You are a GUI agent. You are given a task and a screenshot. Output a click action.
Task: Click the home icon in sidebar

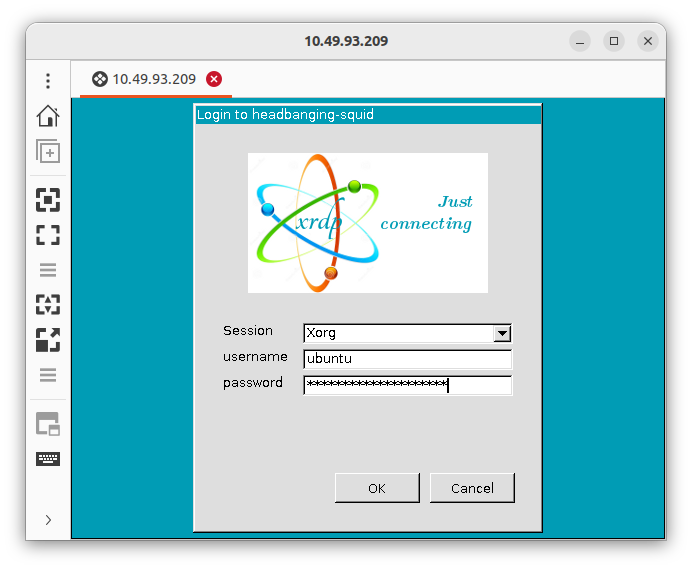(48, 117)
